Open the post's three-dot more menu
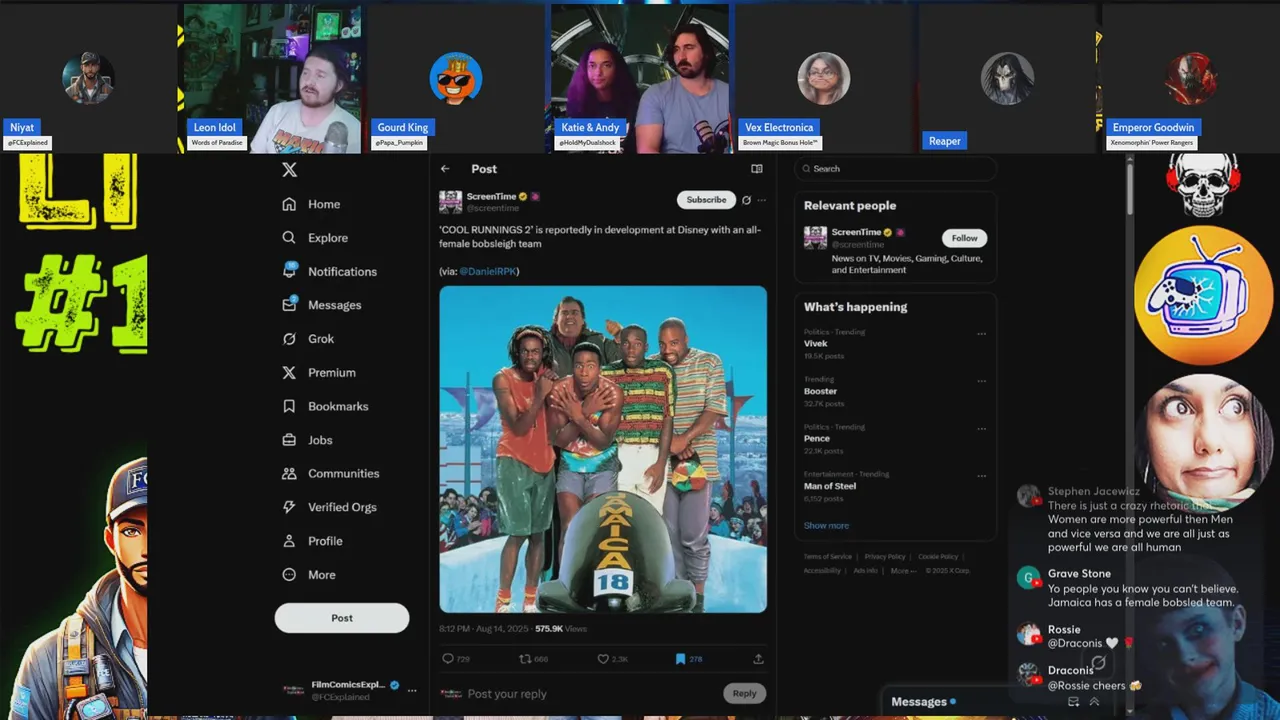 coord(761,200)
